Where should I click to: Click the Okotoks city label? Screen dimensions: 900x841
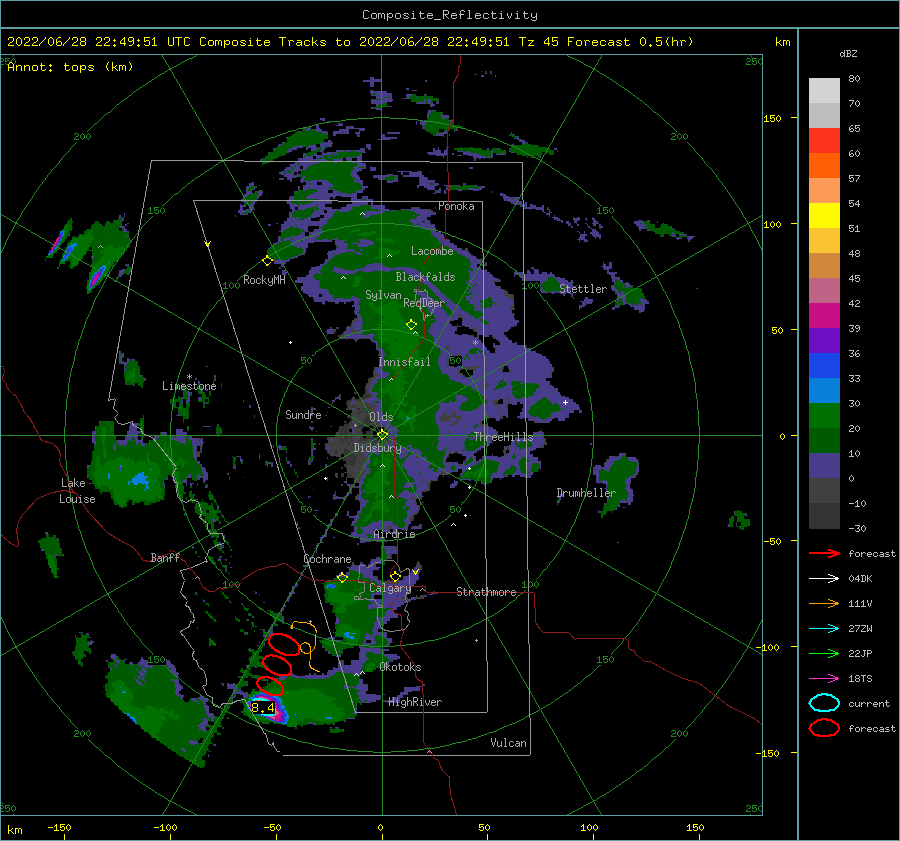tap(400, 667)
